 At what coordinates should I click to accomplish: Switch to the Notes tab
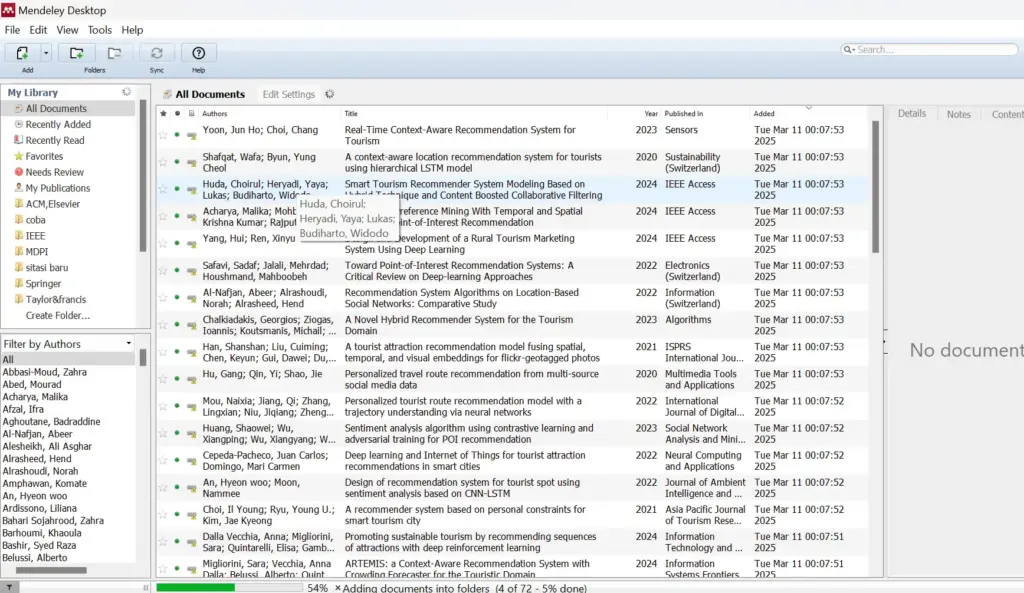pos(959,114)
